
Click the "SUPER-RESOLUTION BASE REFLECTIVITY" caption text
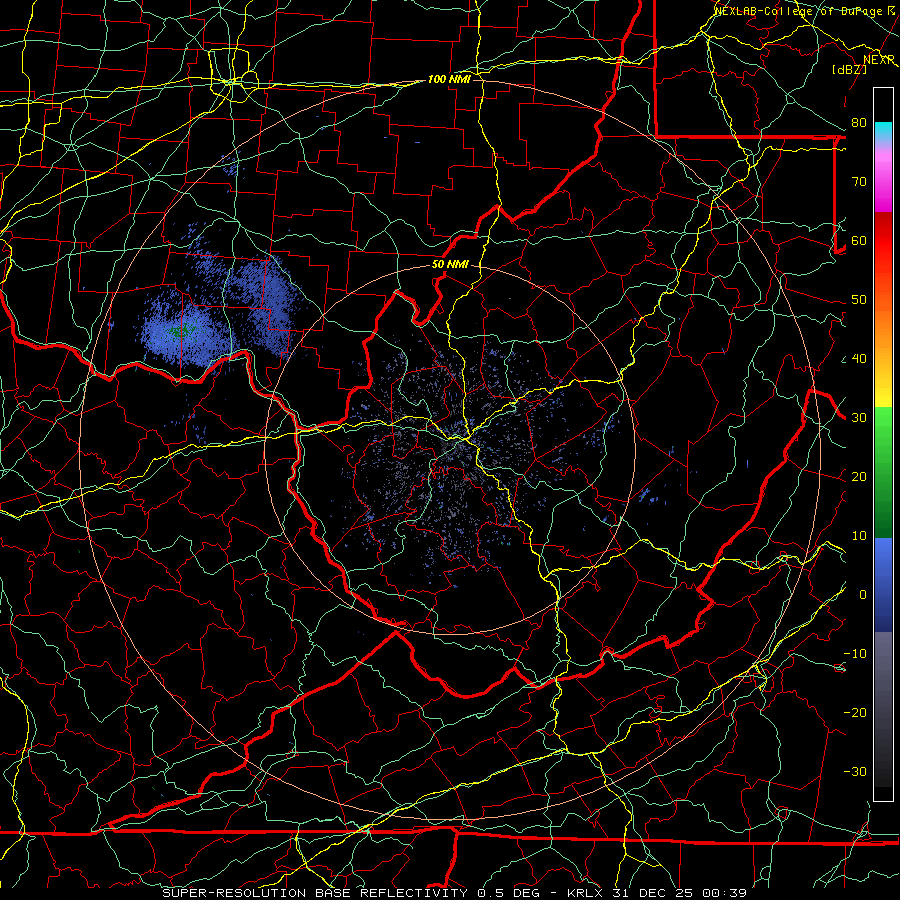pos(315,893)
